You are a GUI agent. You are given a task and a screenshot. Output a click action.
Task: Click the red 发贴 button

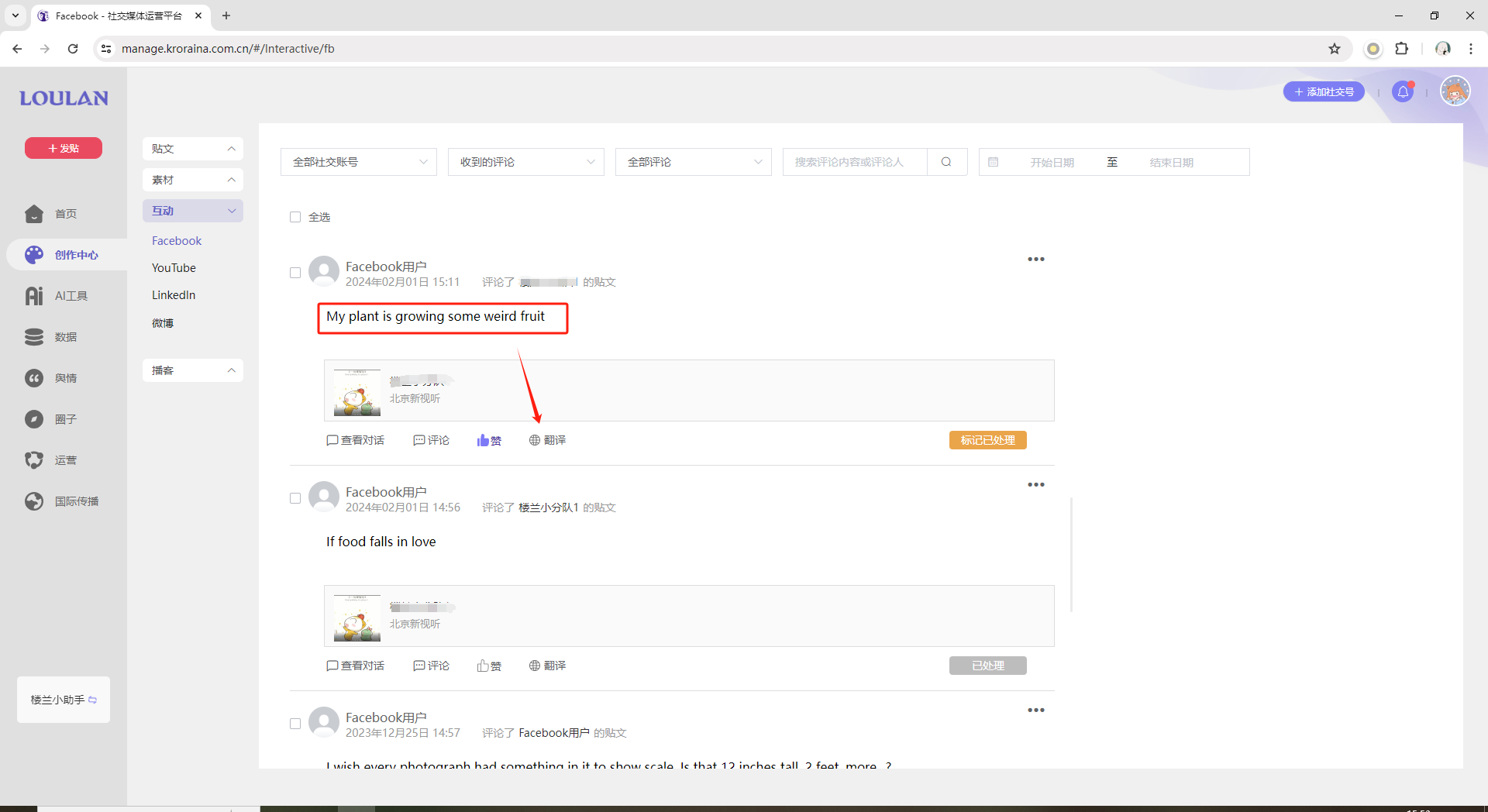coord(64,148)
